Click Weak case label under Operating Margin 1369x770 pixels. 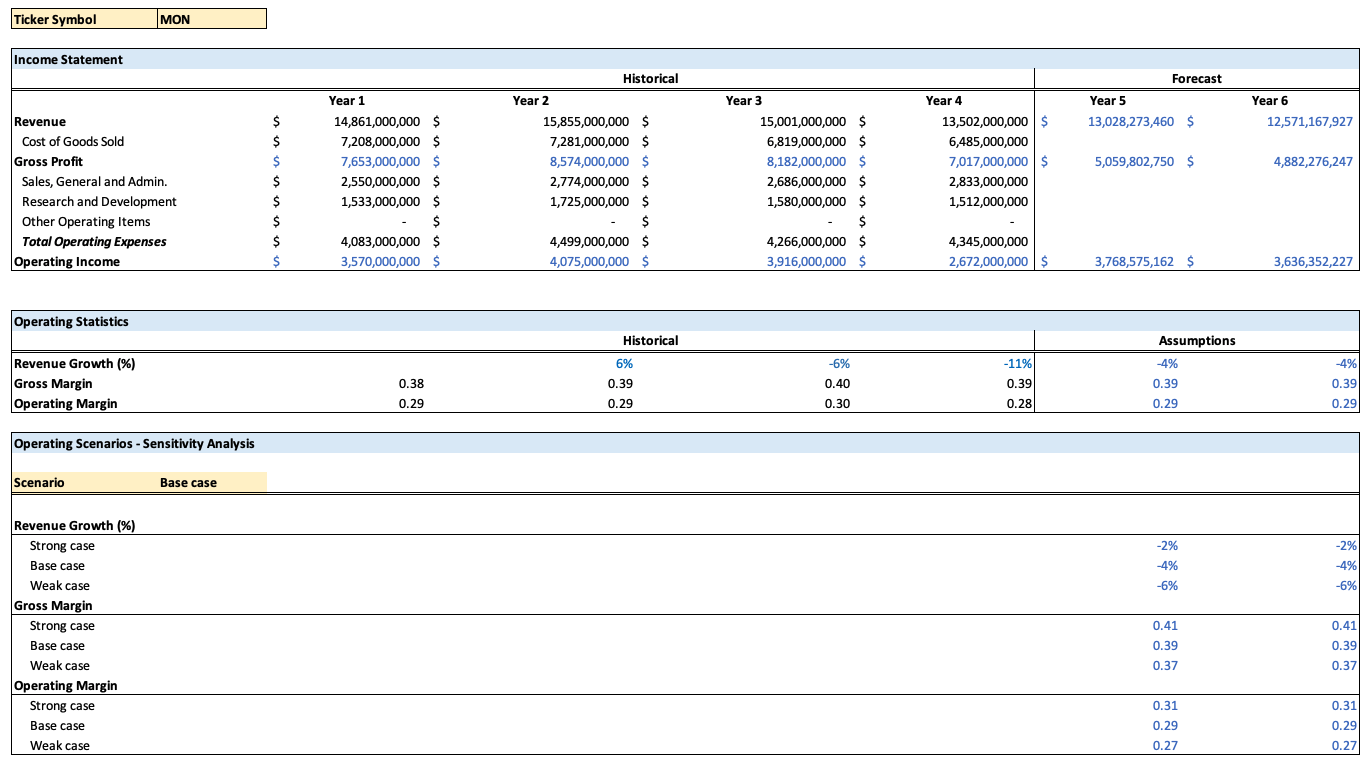[60, 745]
